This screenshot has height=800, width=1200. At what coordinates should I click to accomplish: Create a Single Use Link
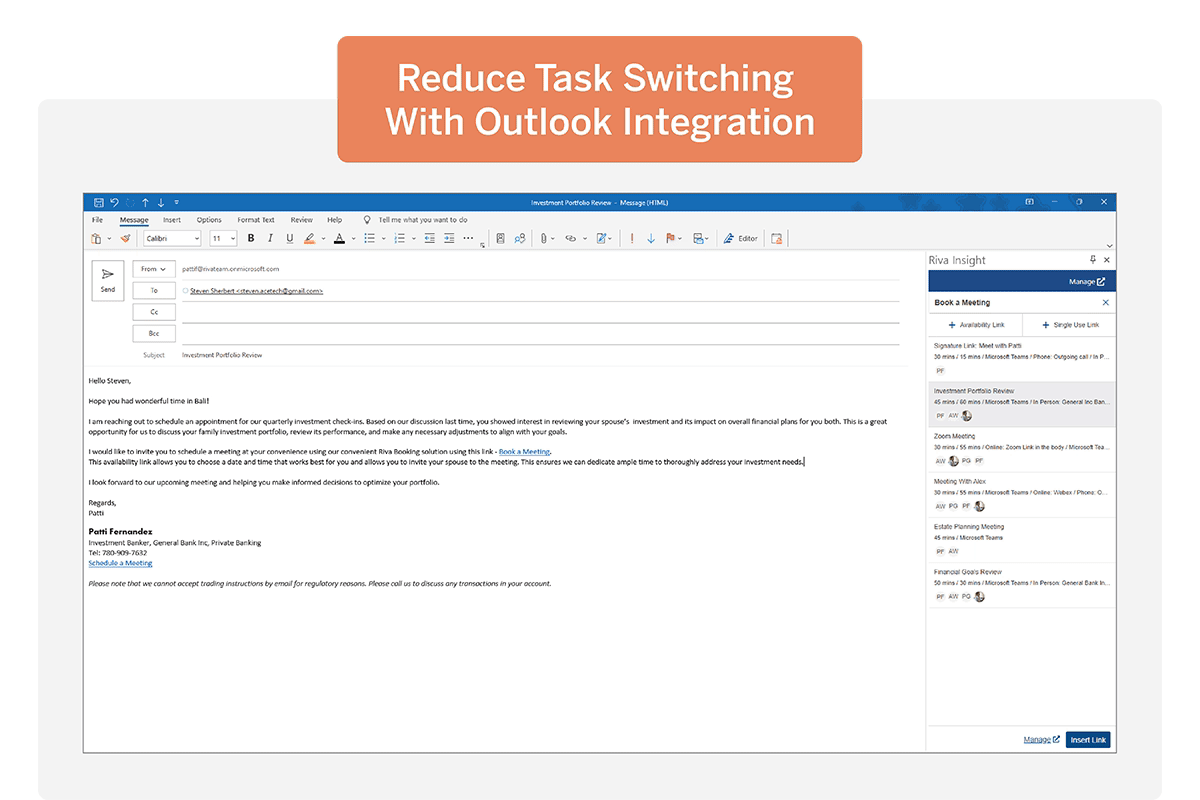pos(1069,325)
